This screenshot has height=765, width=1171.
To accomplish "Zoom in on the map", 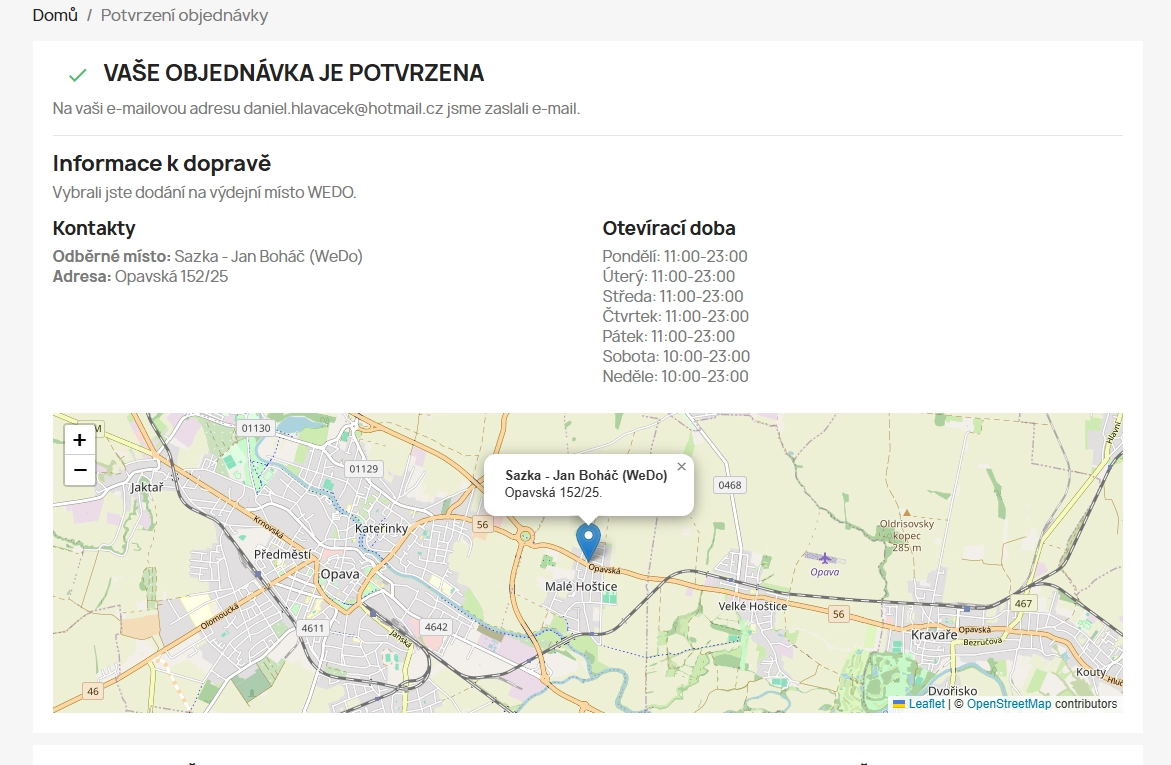I will coord(80,440).
